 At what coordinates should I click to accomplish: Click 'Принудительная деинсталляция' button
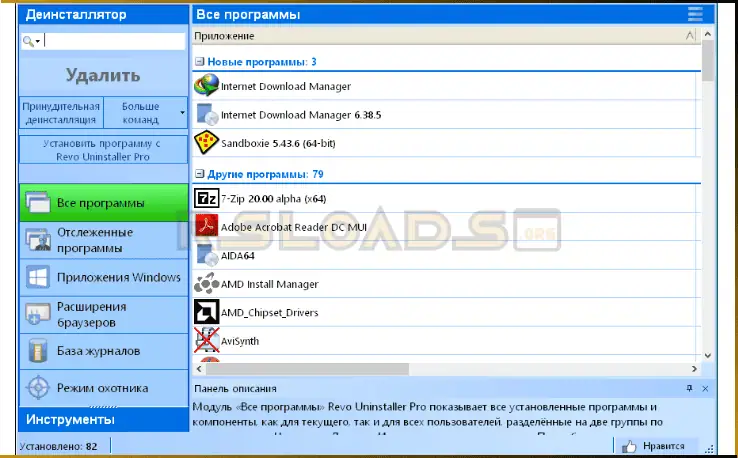pos(61,112)
